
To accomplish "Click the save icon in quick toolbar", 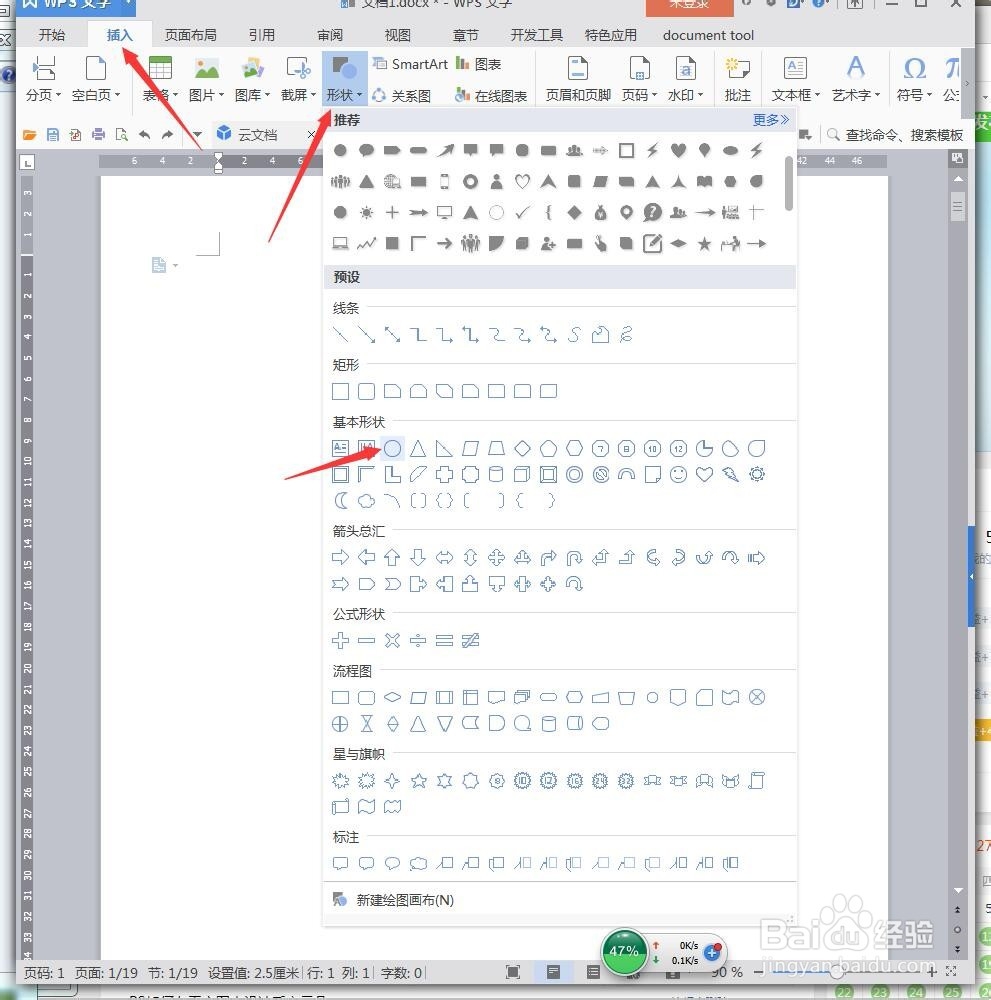I will click(x=53, y=135).
